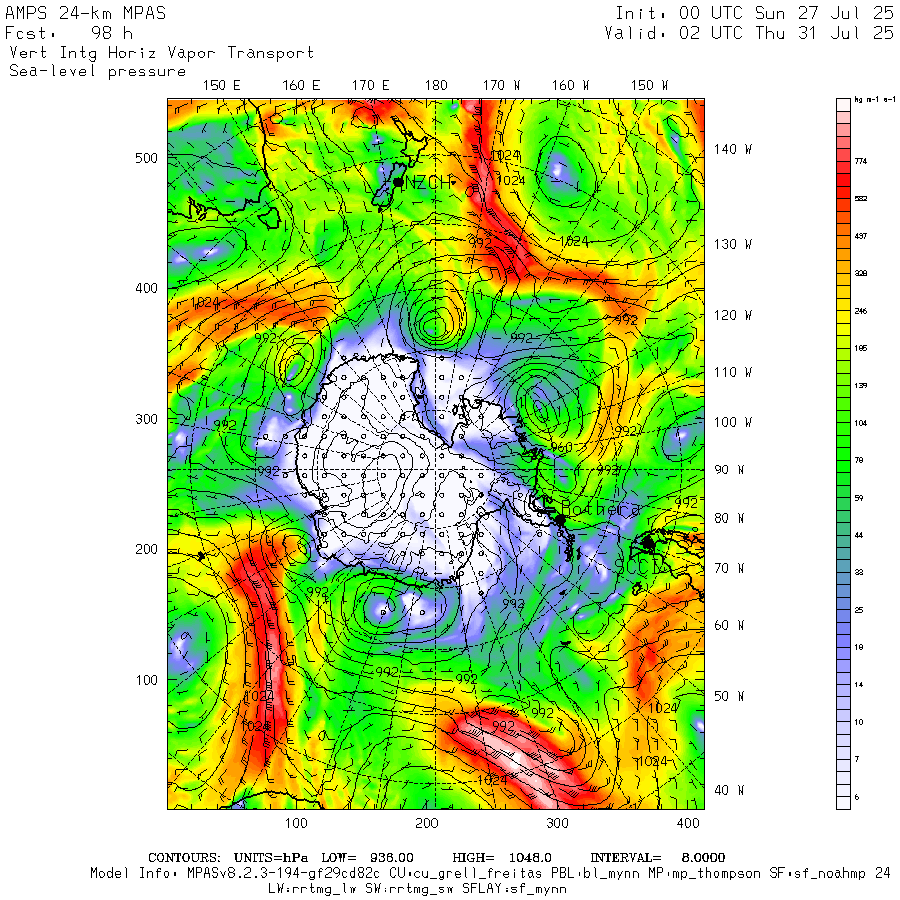Click the 'SCCI' station label
This screenshot has width=900, height=900.
(637, 567)
